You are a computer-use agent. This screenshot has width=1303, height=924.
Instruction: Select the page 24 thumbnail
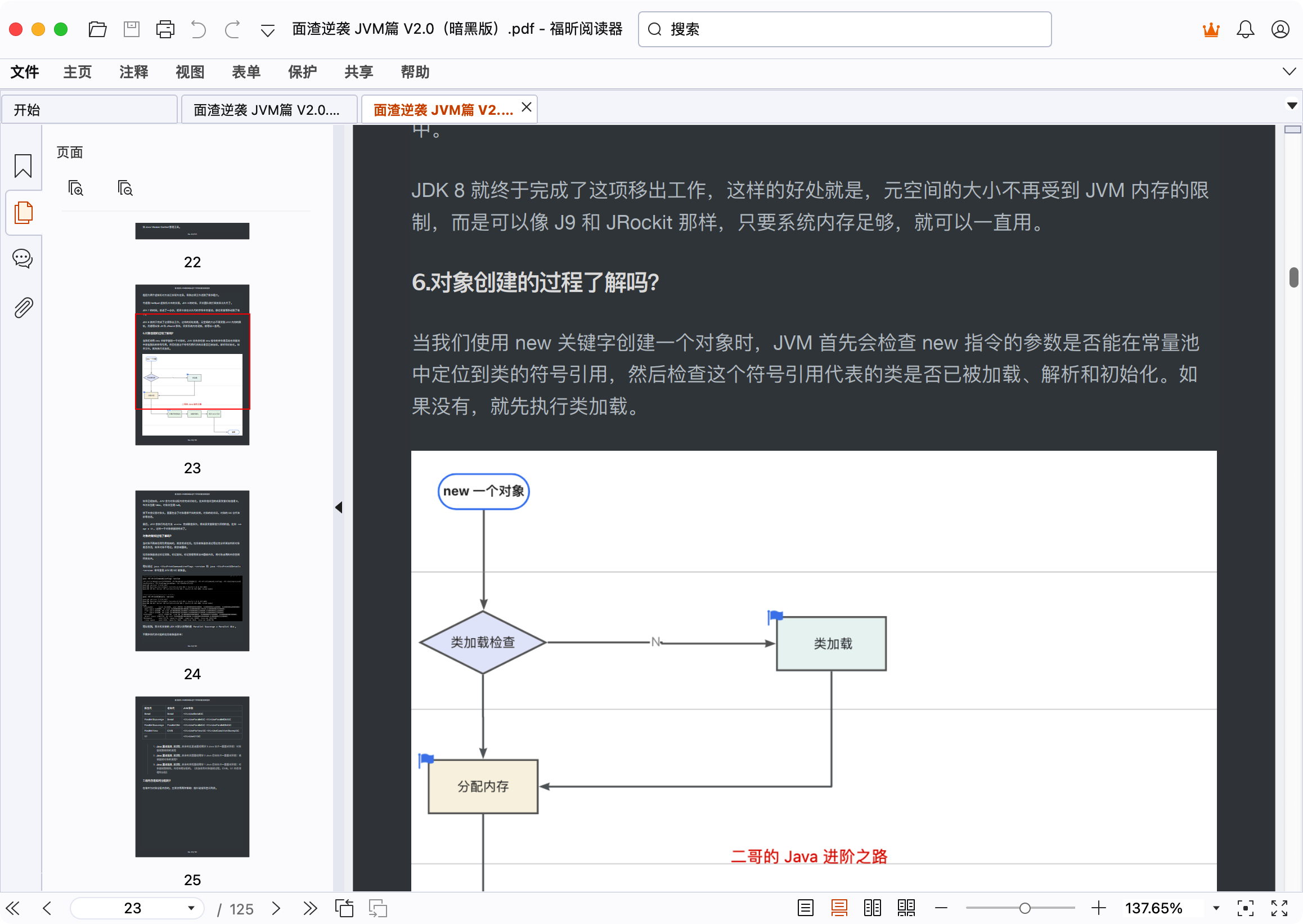point(192,570)
